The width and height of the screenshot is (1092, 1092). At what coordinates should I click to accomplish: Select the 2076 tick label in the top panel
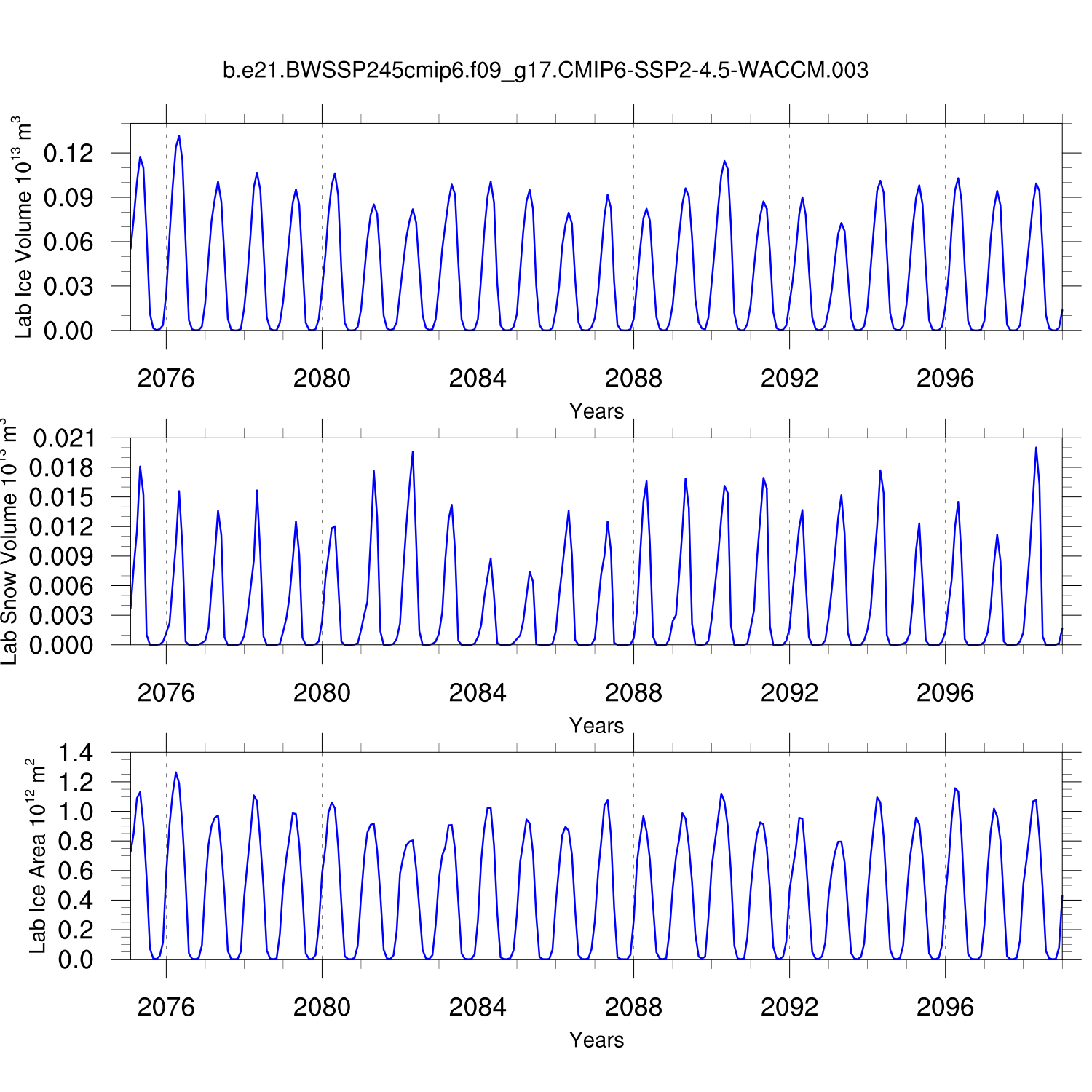[x=166, y=379]
